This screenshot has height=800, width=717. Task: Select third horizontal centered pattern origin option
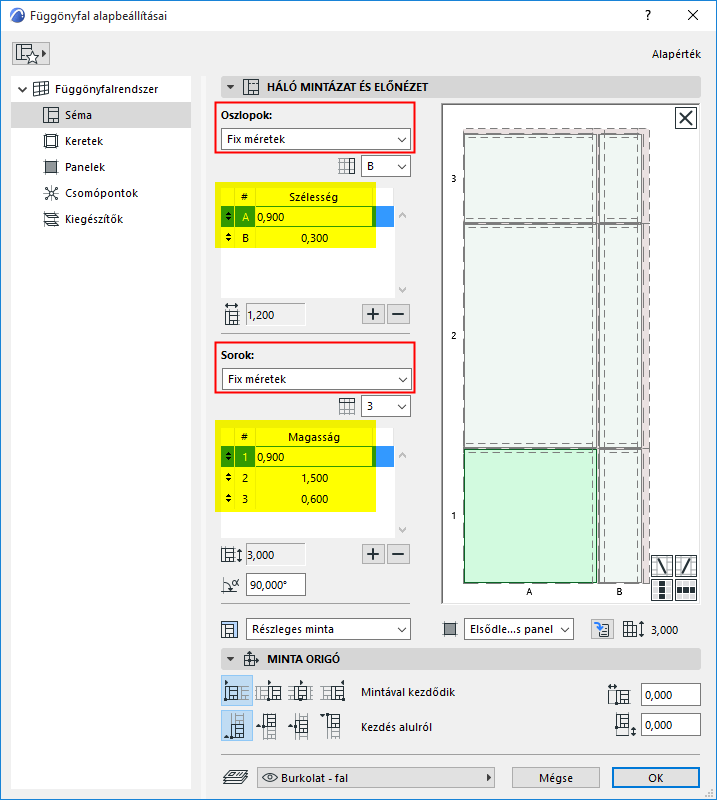pos(301,692)
